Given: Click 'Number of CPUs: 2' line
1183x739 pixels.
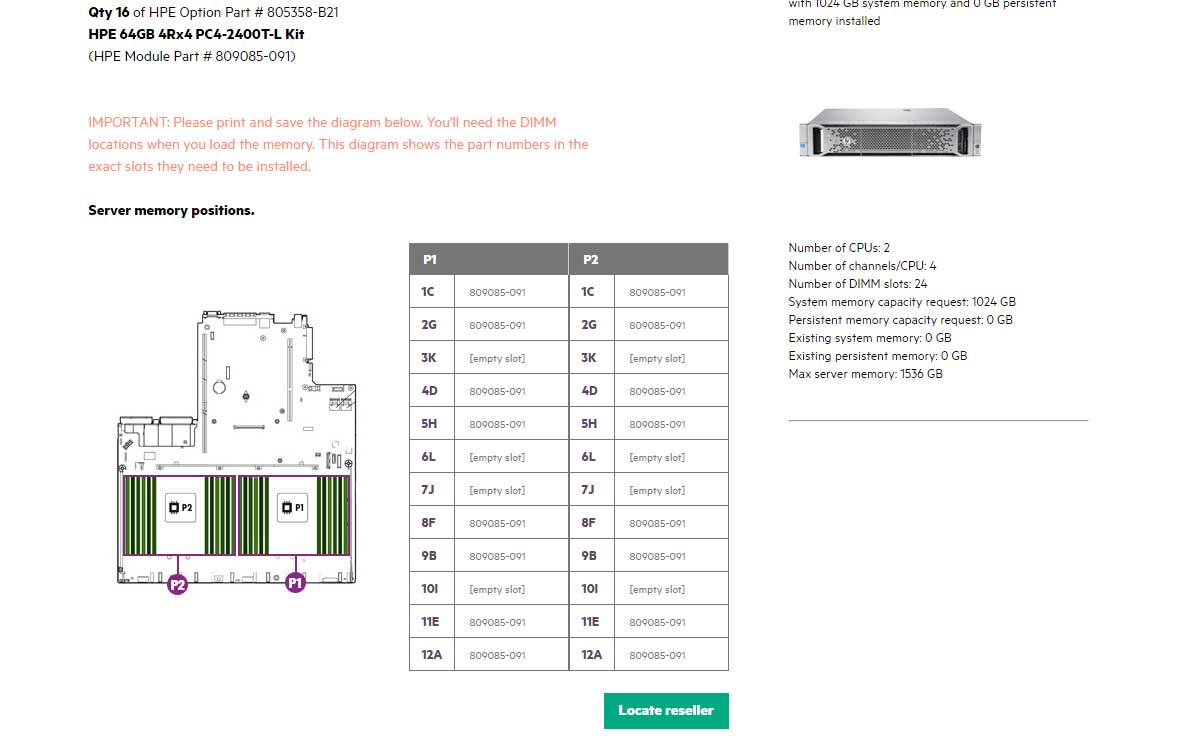Looking at the screenshot, I should 839,247.
